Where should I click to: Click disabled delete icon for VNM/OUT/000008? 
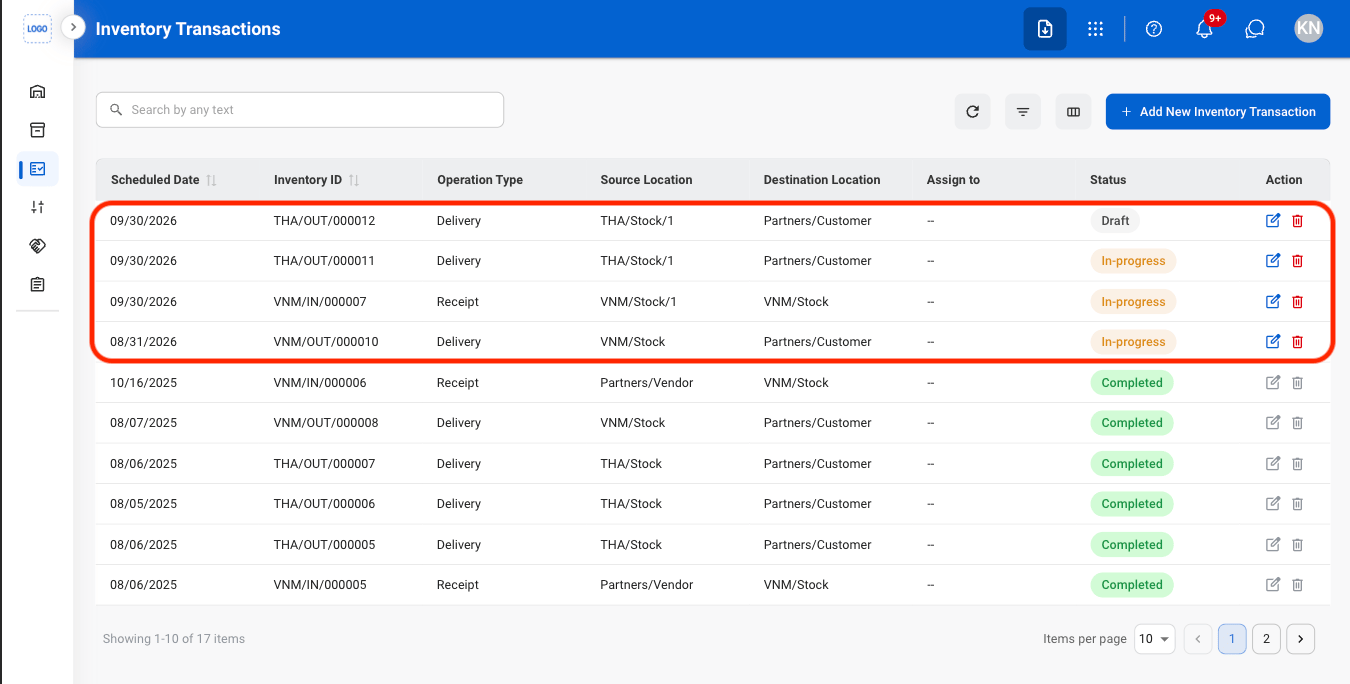point(1297,423)
